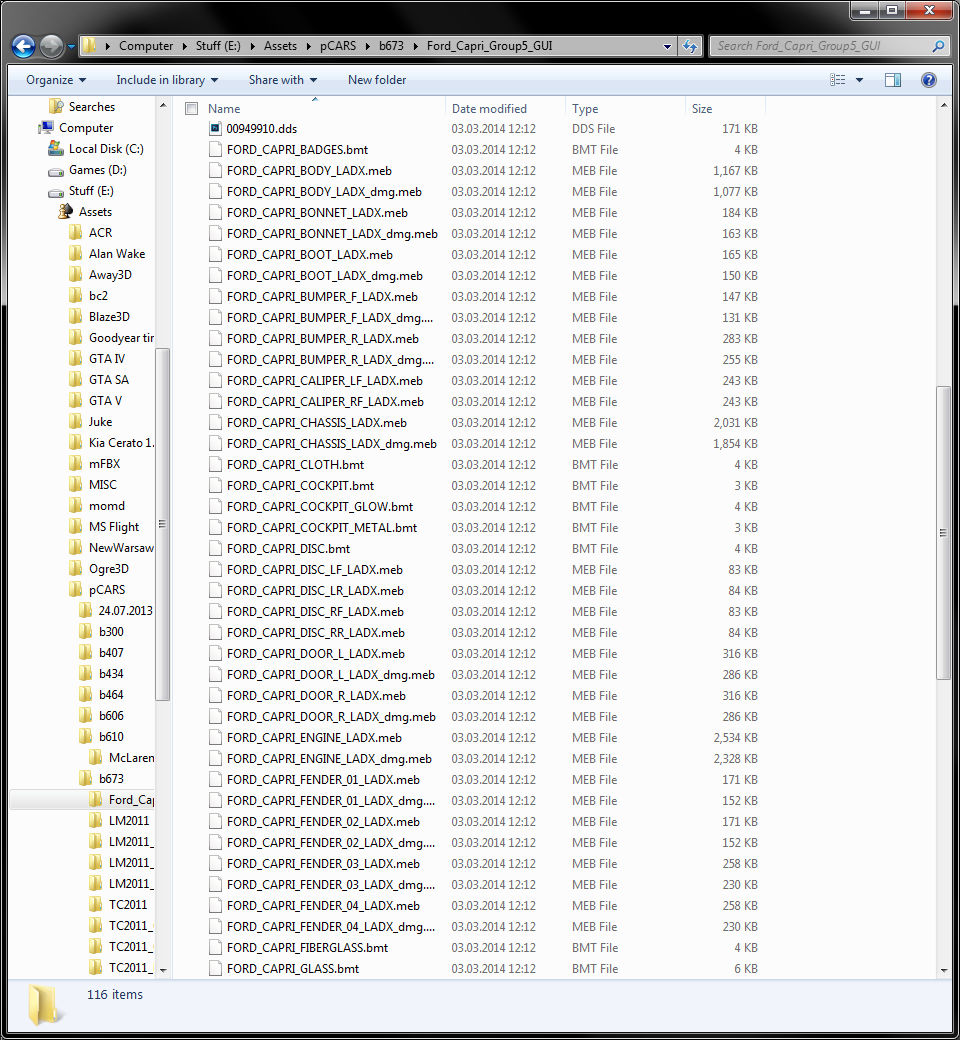Open Help via the question mark icon
The height and width of the screenshot is (1040, 960).
pos(928,79)
